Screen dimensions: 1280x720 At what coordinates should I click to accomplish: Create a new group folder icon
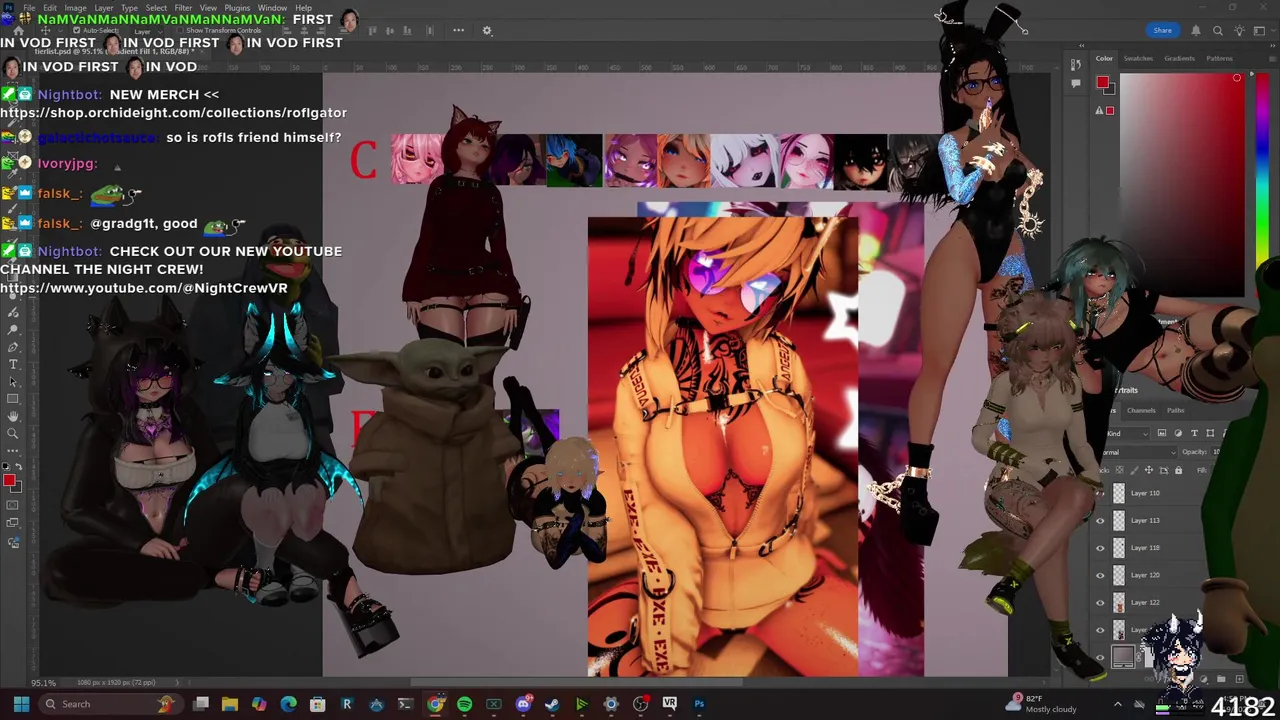(1221, 679)
